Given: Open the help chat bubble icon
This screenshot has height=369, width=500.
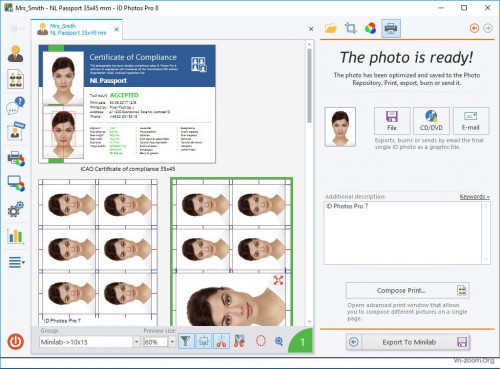Looking at the screenshot, I should tap(15, 106).
